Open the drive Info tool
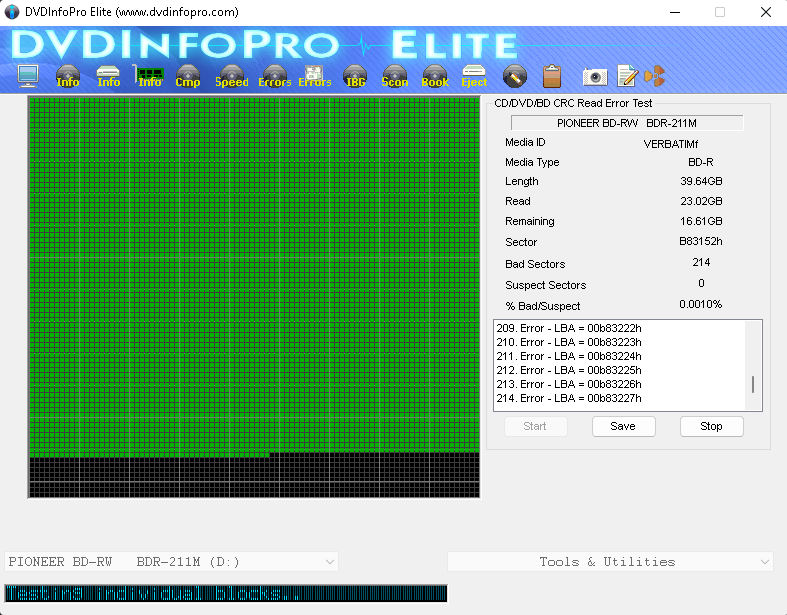 coord(108,76)
